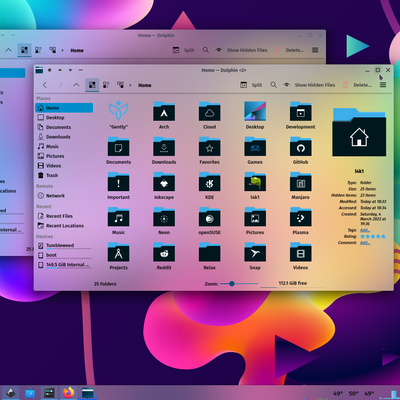Switch to Compact view mode in front window
The width and height of the screenshot is (400, 400).
point(106,85)
